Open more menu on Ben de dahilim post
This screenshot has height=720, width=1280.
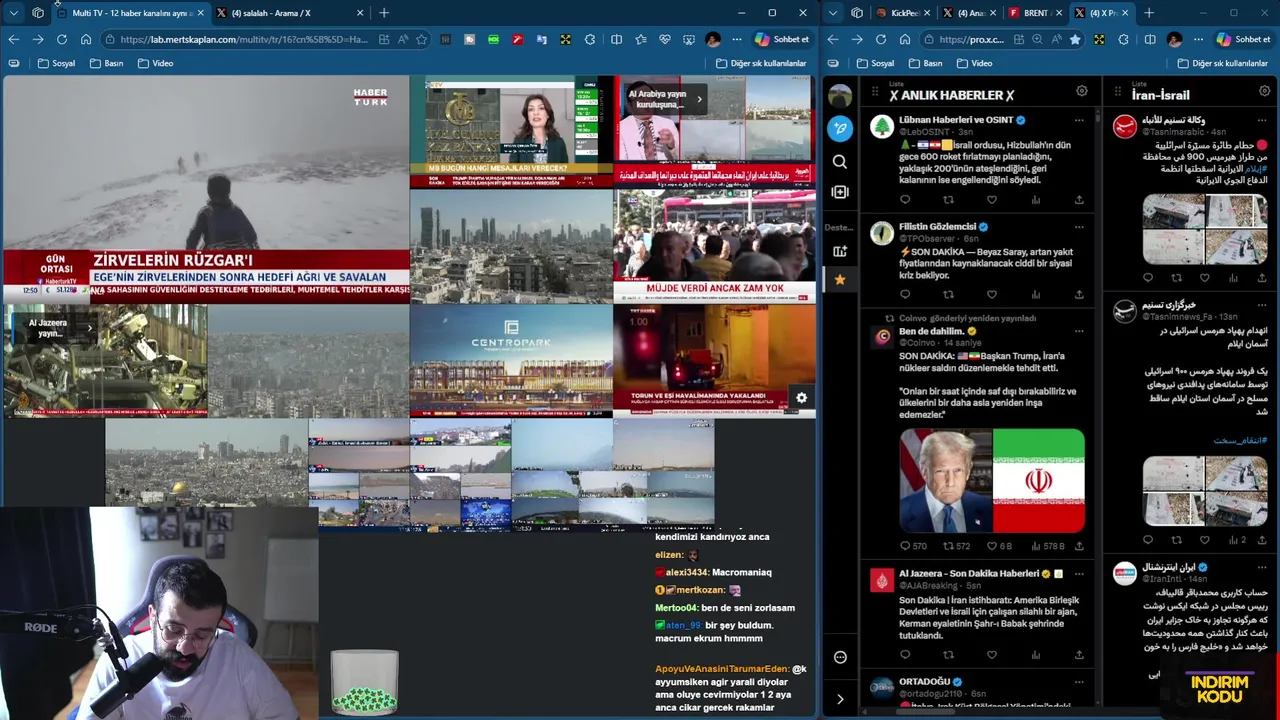click(x=1079, y=331)
